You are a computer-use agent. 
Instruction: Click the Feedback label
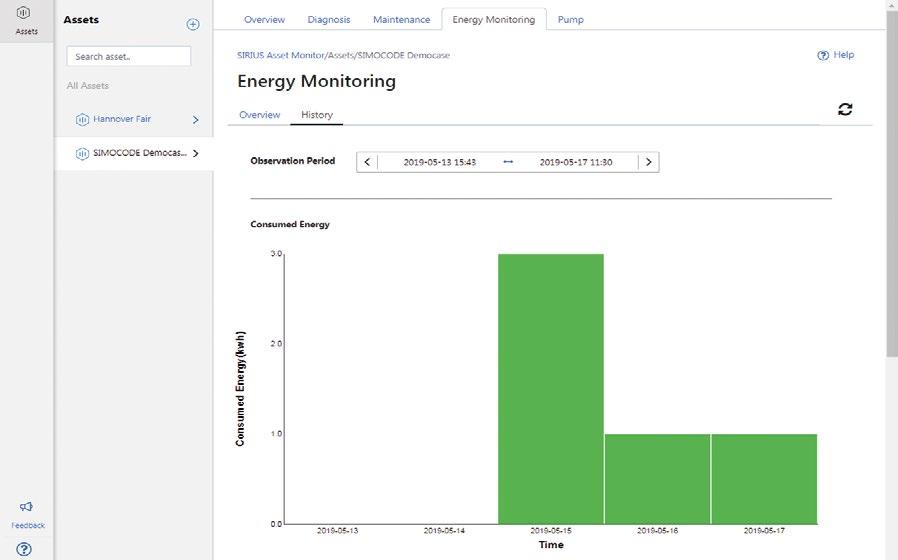point(28,525)
